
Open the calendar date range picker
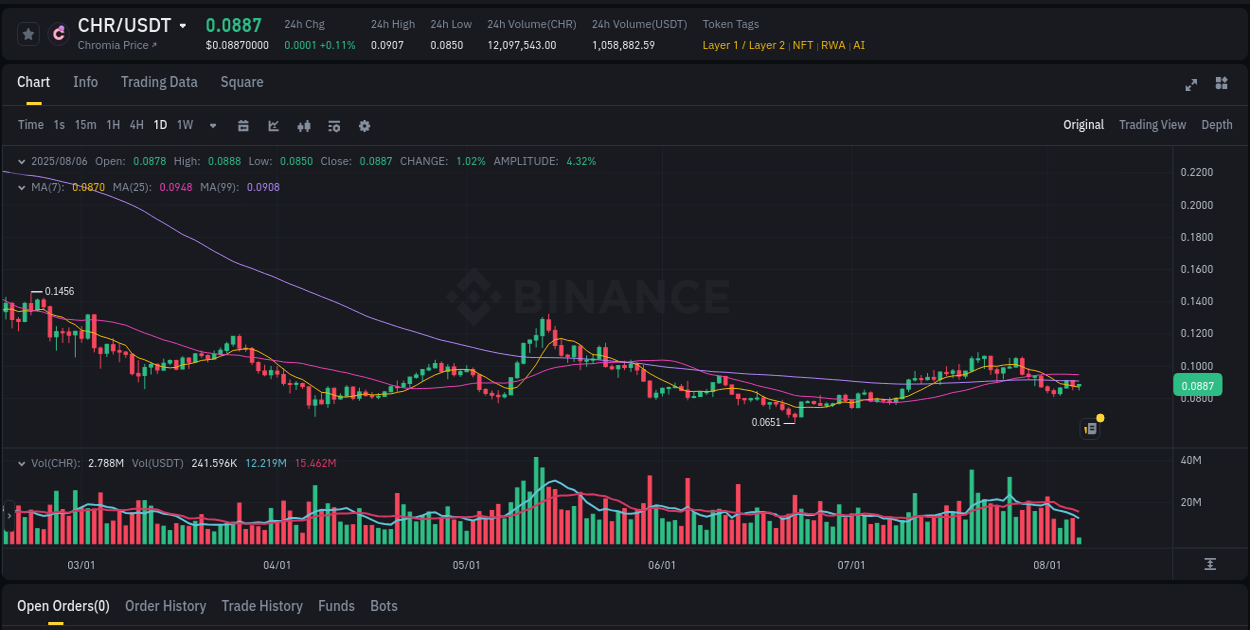(x=243, y=125)
